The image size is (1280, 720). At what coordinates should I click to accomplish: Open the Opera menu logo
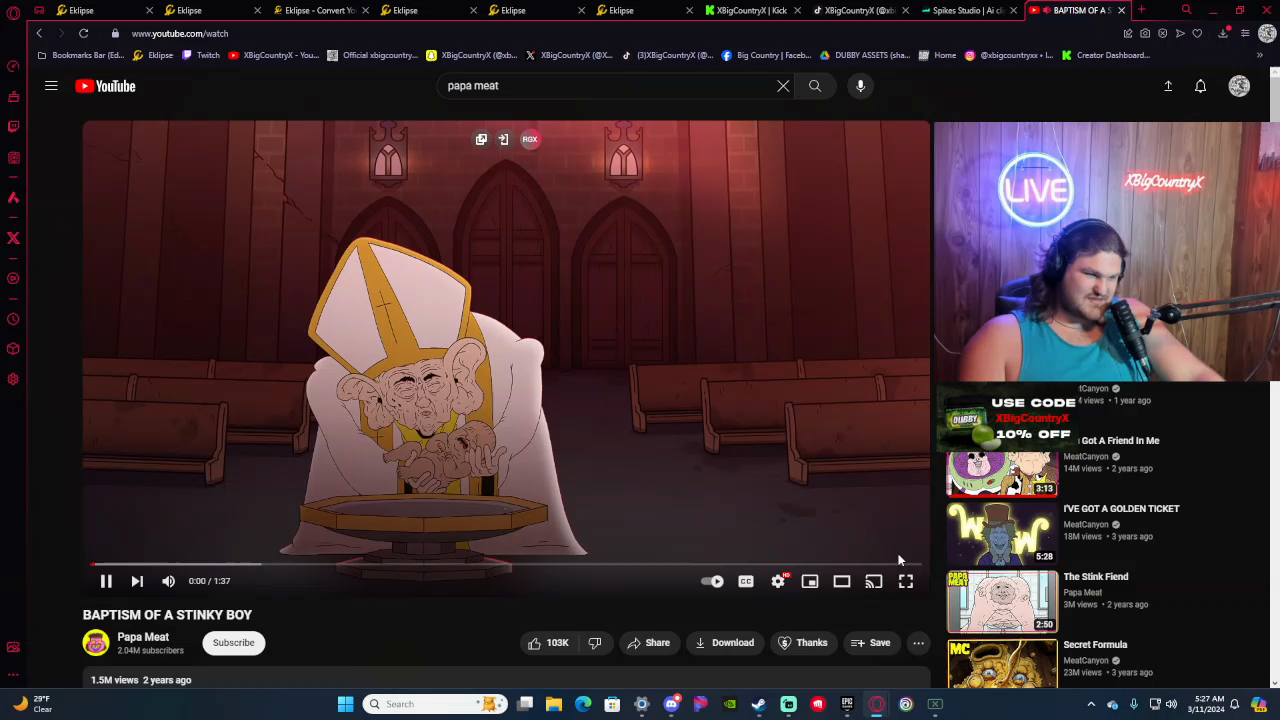pyautogui.click(x=13, y=13)
